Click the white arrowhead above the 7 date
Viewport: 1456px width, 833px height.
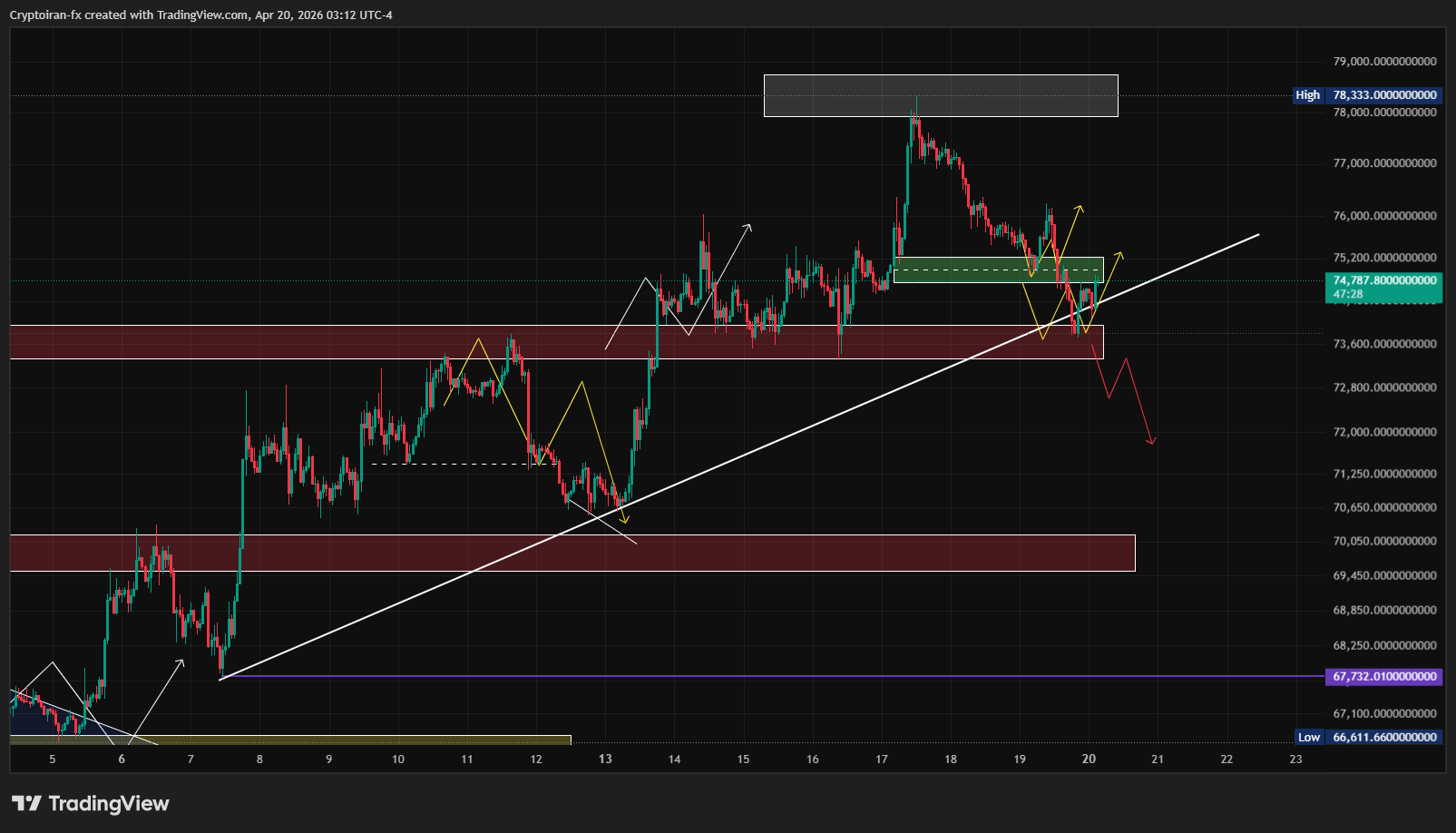tap(181, 663)
